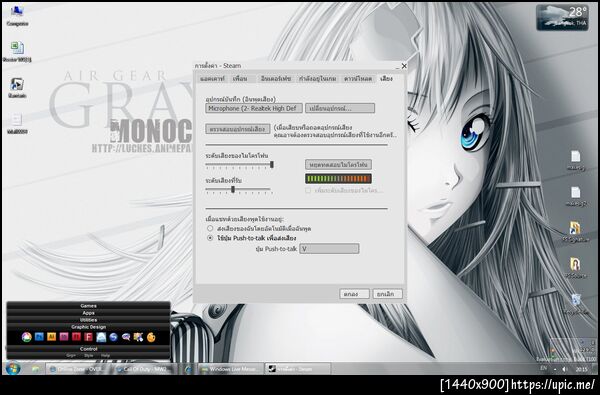The width and height of the screenshot is (600, 395).
Task: Click the detect audio devices button
Action: (x=238, y=129)
